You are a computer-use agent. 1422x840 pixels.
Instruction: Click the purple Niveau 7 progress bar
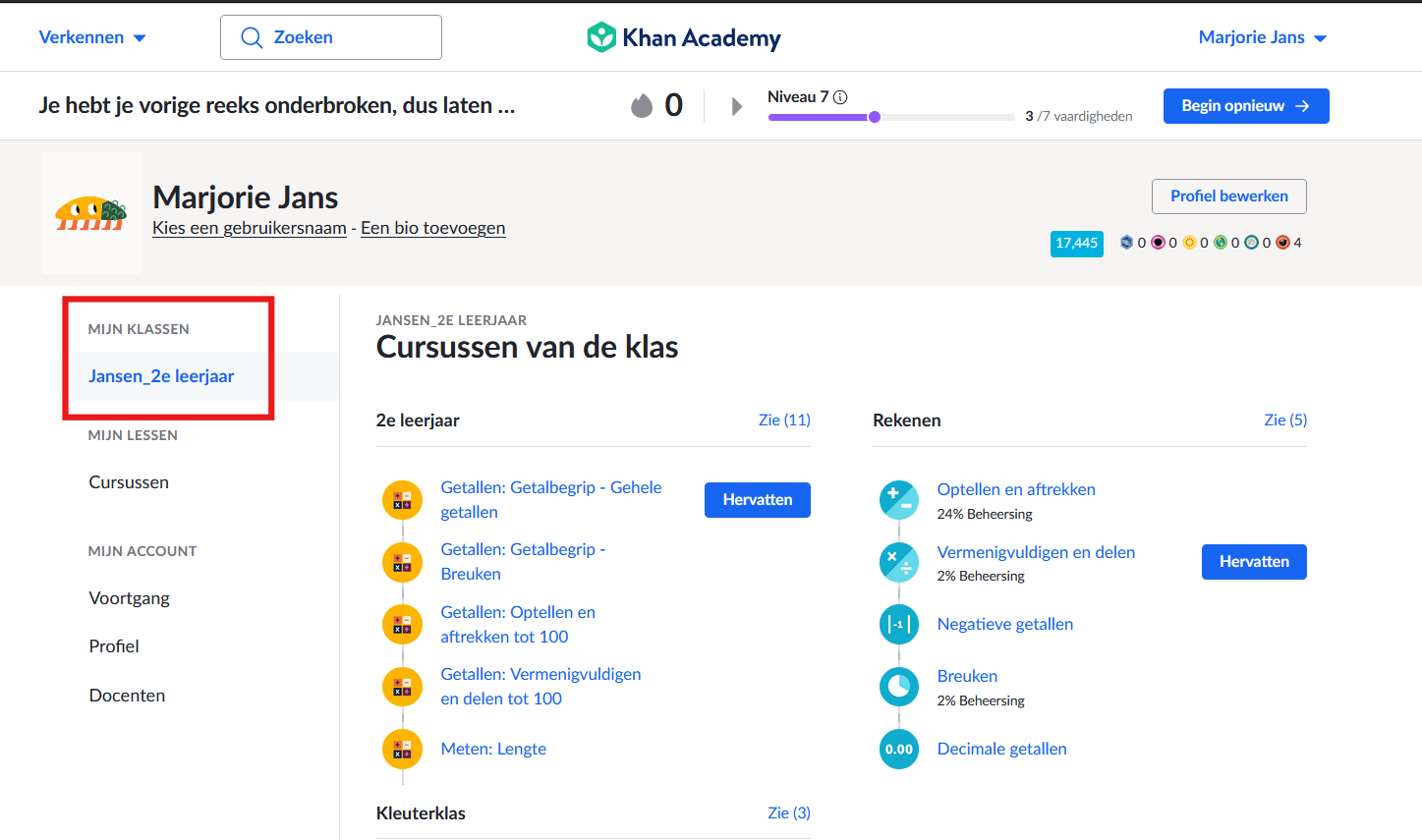pyautogui.click(x=892, y=117)
